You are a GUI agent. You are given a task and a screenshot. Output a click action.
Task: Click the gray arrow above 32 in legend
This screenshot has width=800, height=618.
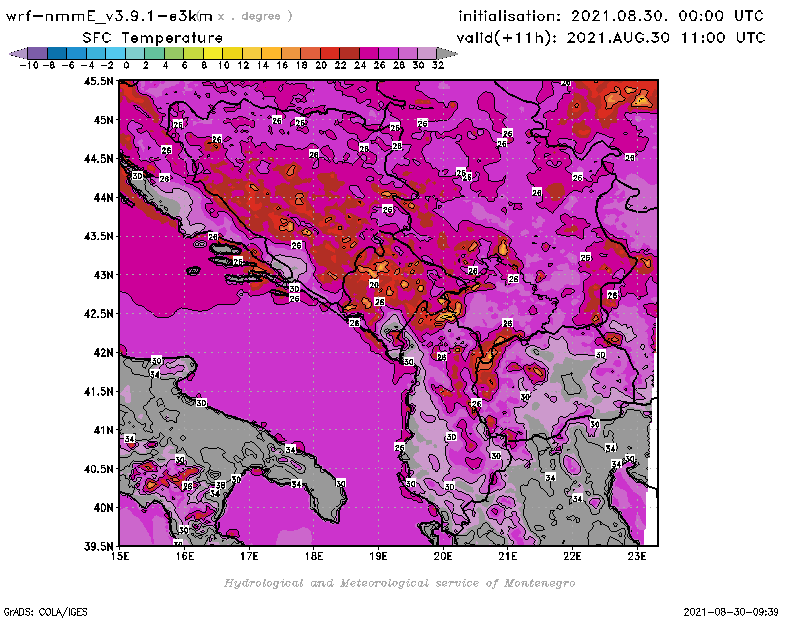click(x=447, y=53)
